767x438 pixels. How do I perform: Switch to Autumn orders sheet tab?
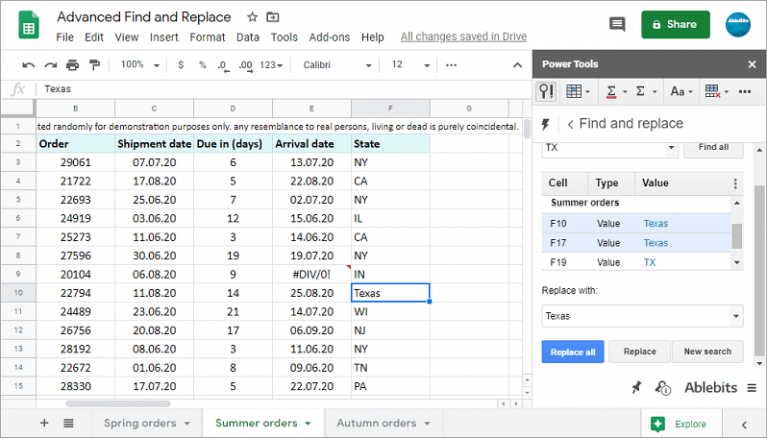click(376, 423)
